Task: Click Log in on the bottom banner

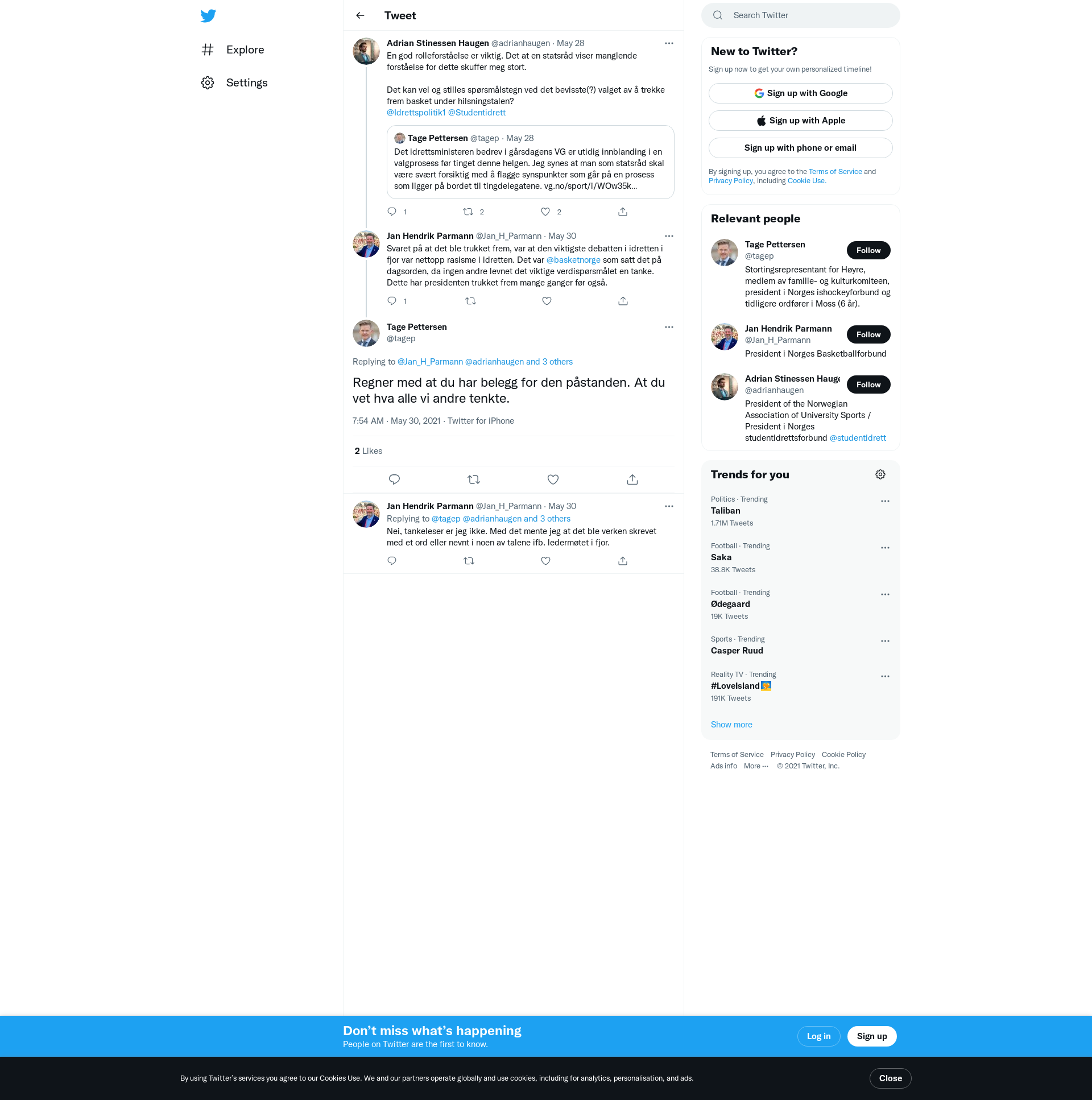Action: (818, 1037)
